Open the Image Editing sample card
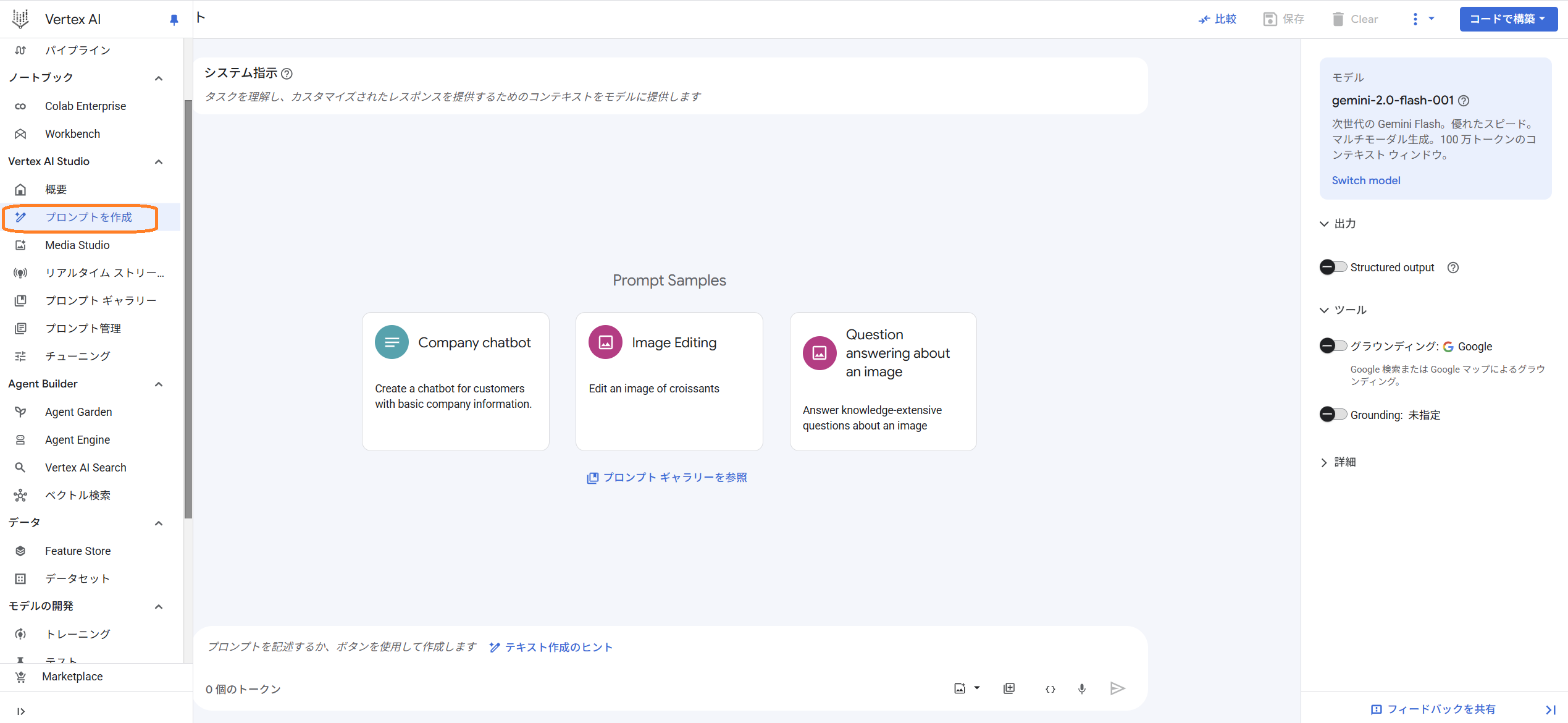 669,381
